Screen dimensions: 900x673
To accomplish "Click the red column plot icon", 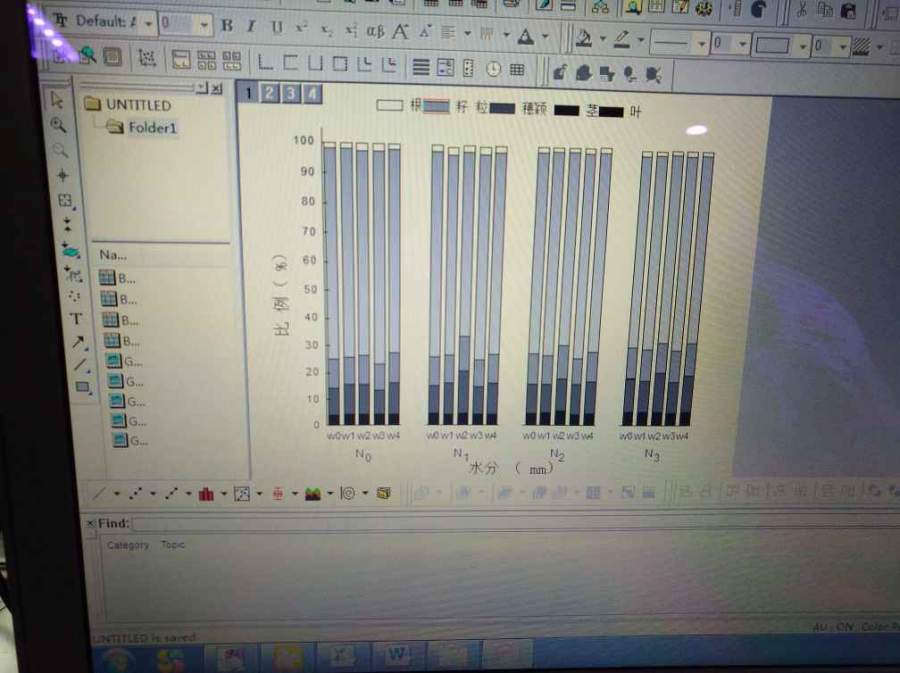I will [206, 493].
